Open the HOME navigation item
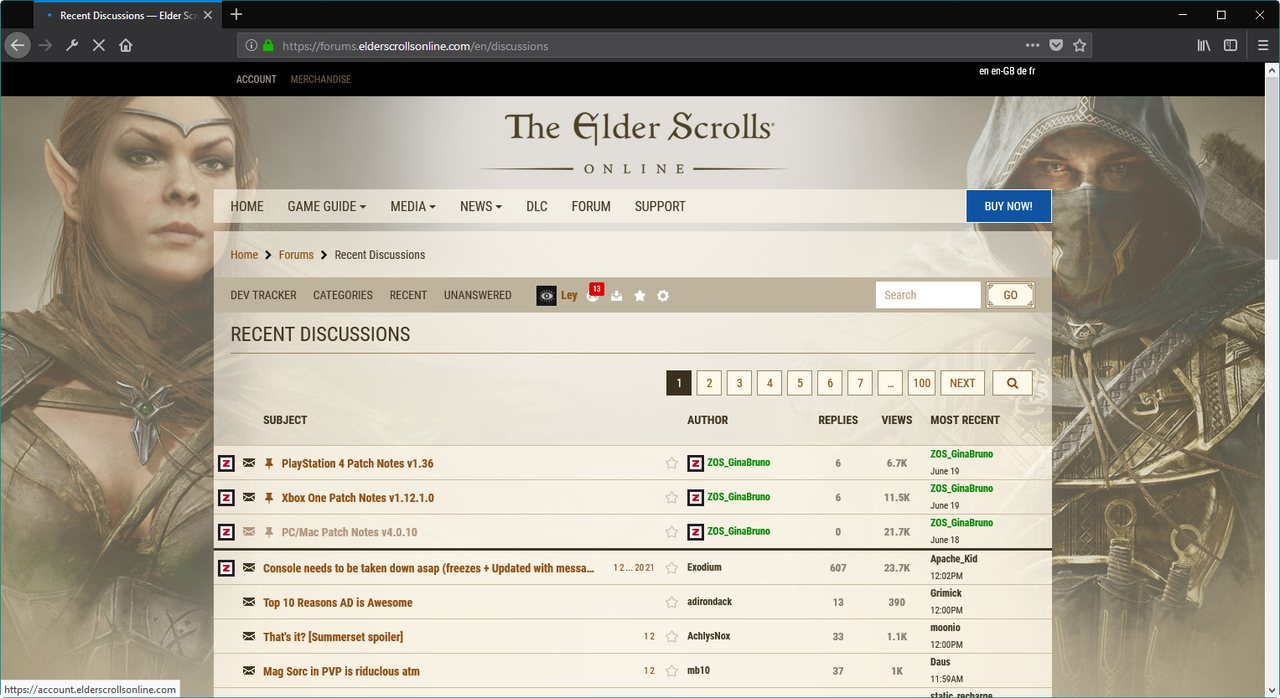The image size is (1280, 698). 247,206
